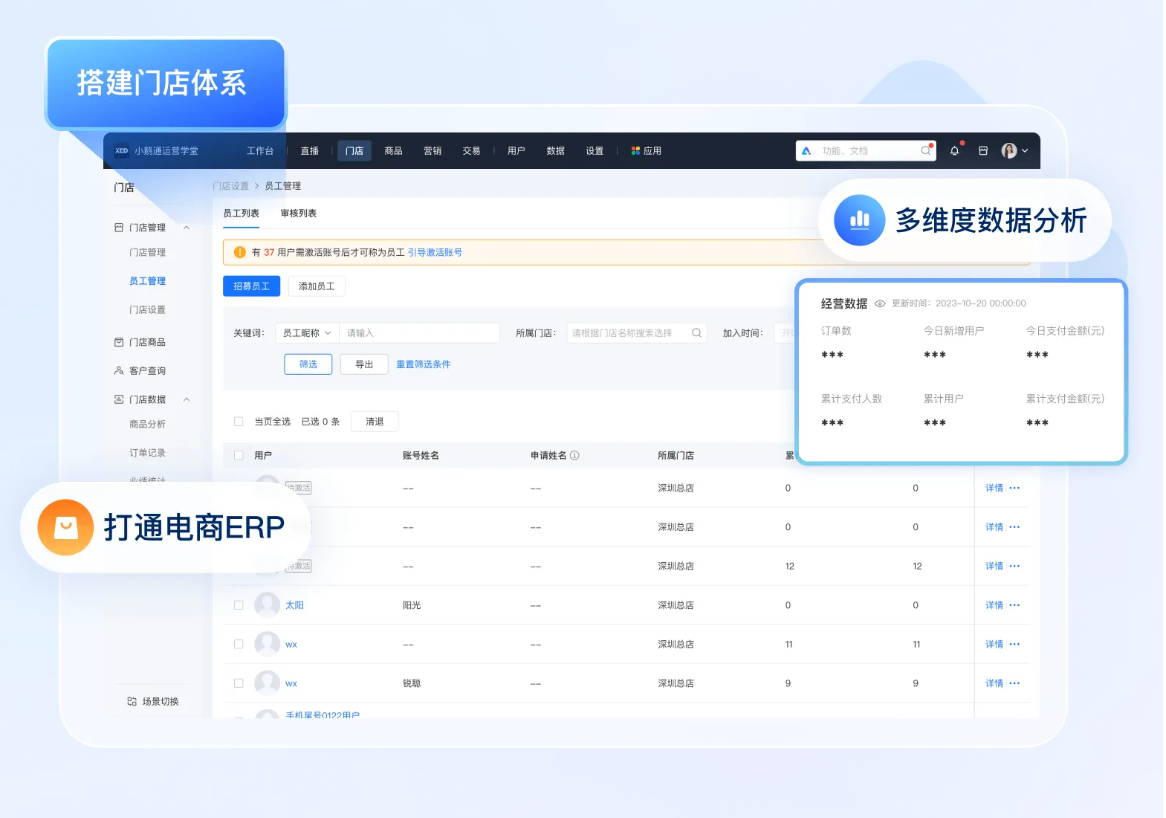Click the orange shopping bag icon beside 打通电商ERP

click(64, 527)
